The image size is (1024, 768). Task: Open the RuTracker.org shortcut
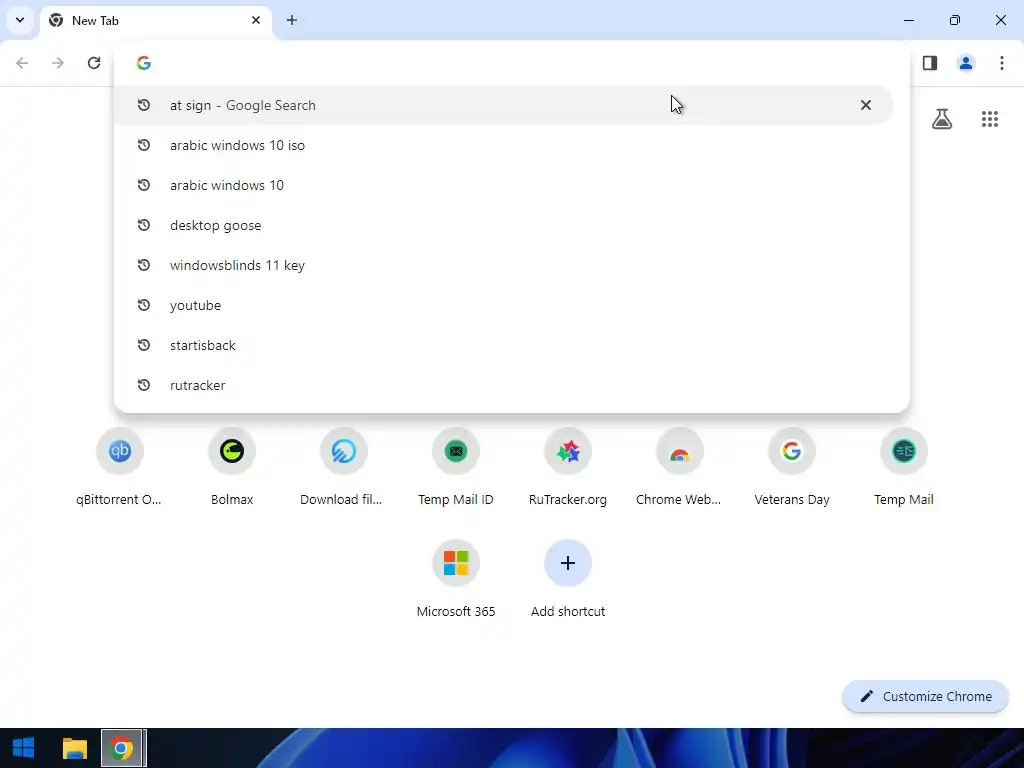click(x=568, y=467)
